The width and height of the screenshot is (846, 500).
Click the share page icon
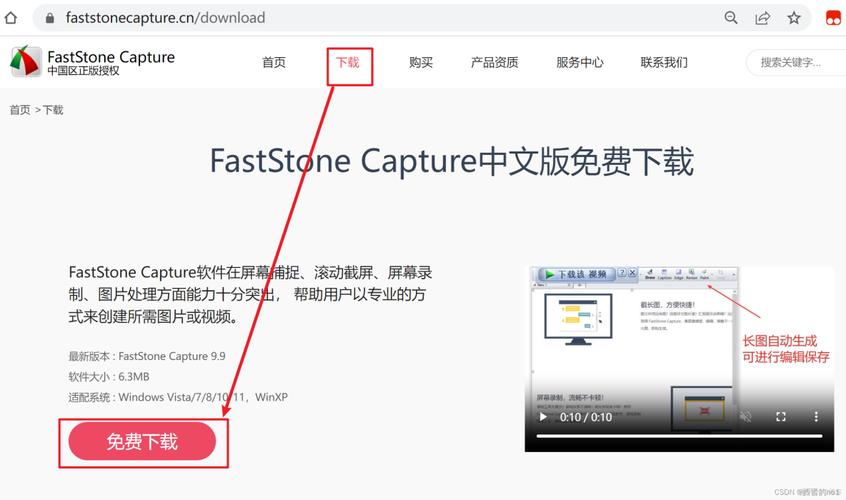coord(762,18)
